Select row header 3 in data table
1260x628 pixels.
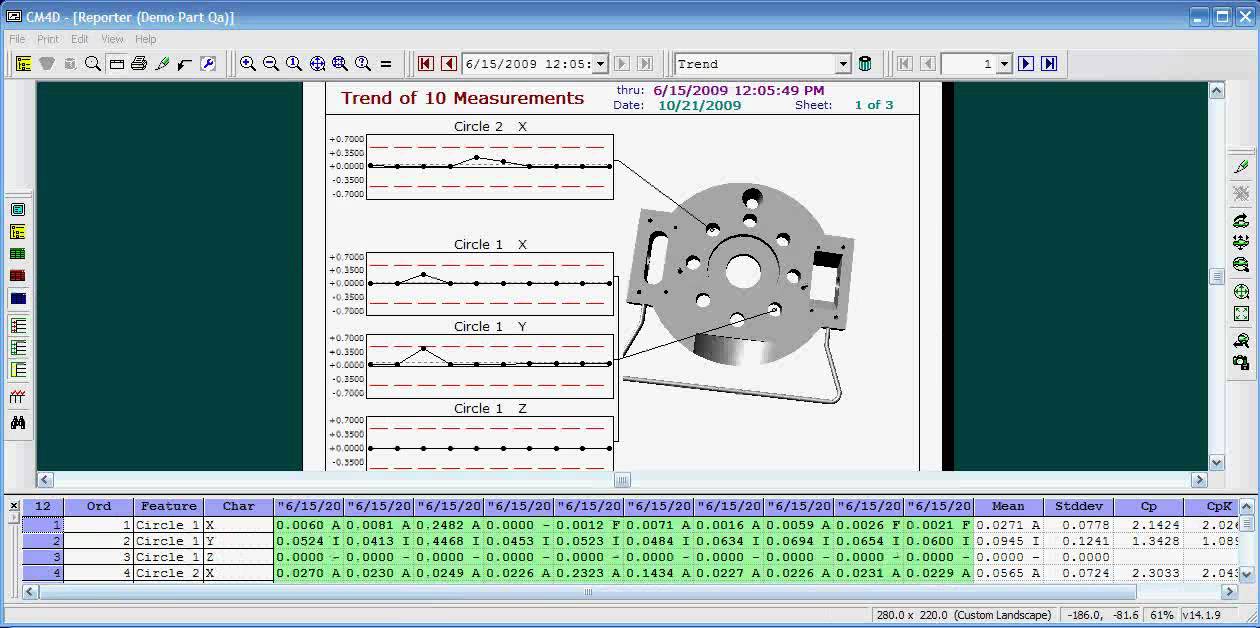(43, 557)
